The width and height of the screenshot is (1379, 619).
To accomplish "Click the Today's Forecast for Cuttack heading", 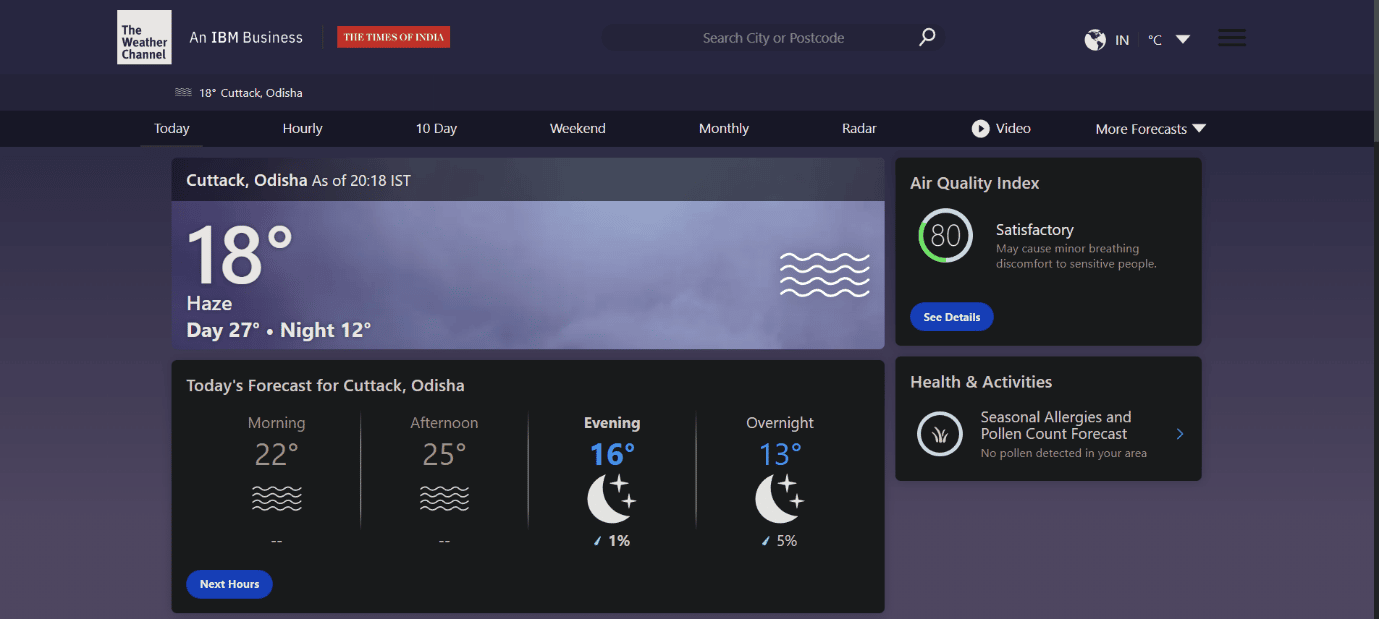I will point(325,385).
